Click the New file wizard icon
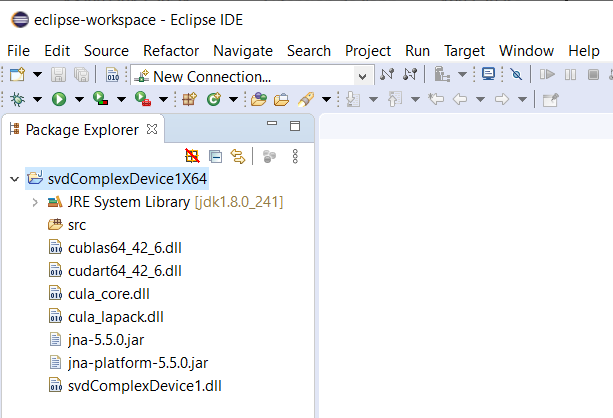 point(17,75)
